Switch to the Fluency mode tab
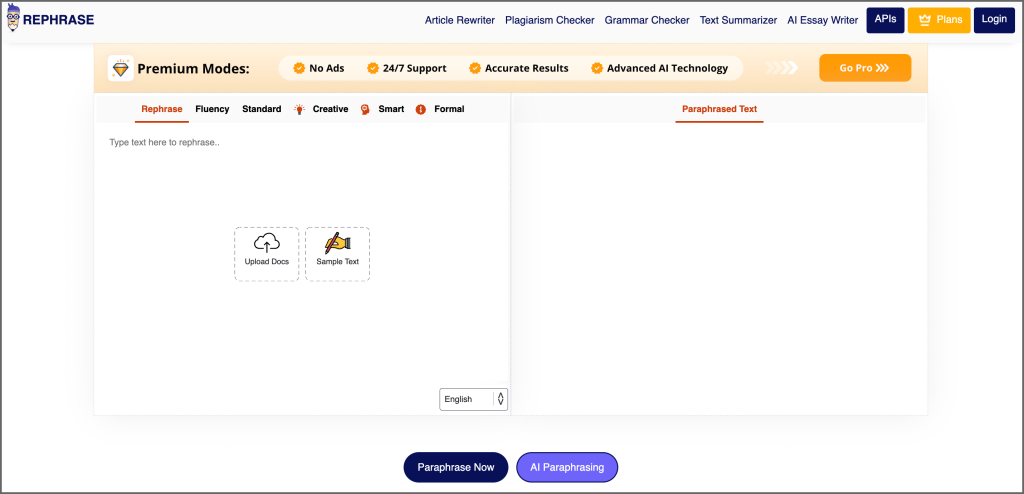The image size is (1024, 494). (212, 109)
